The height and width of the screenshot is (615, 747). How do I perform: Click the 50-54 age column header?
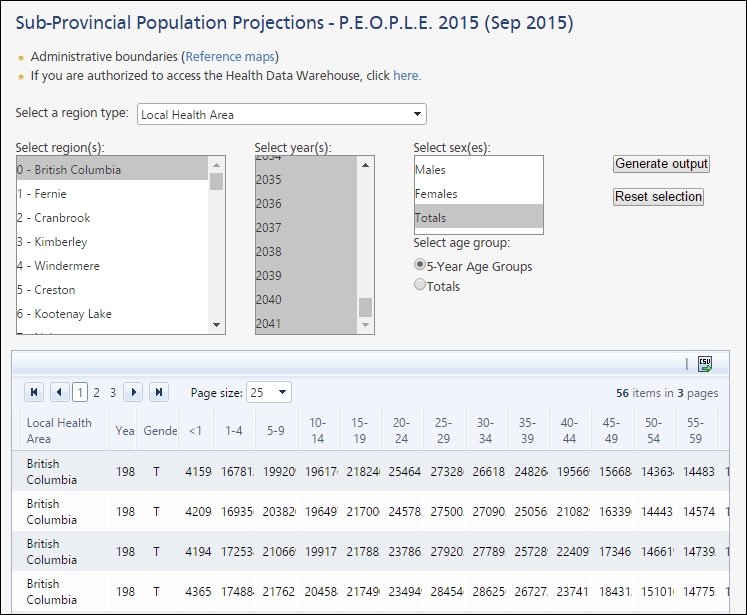point(653,430)
